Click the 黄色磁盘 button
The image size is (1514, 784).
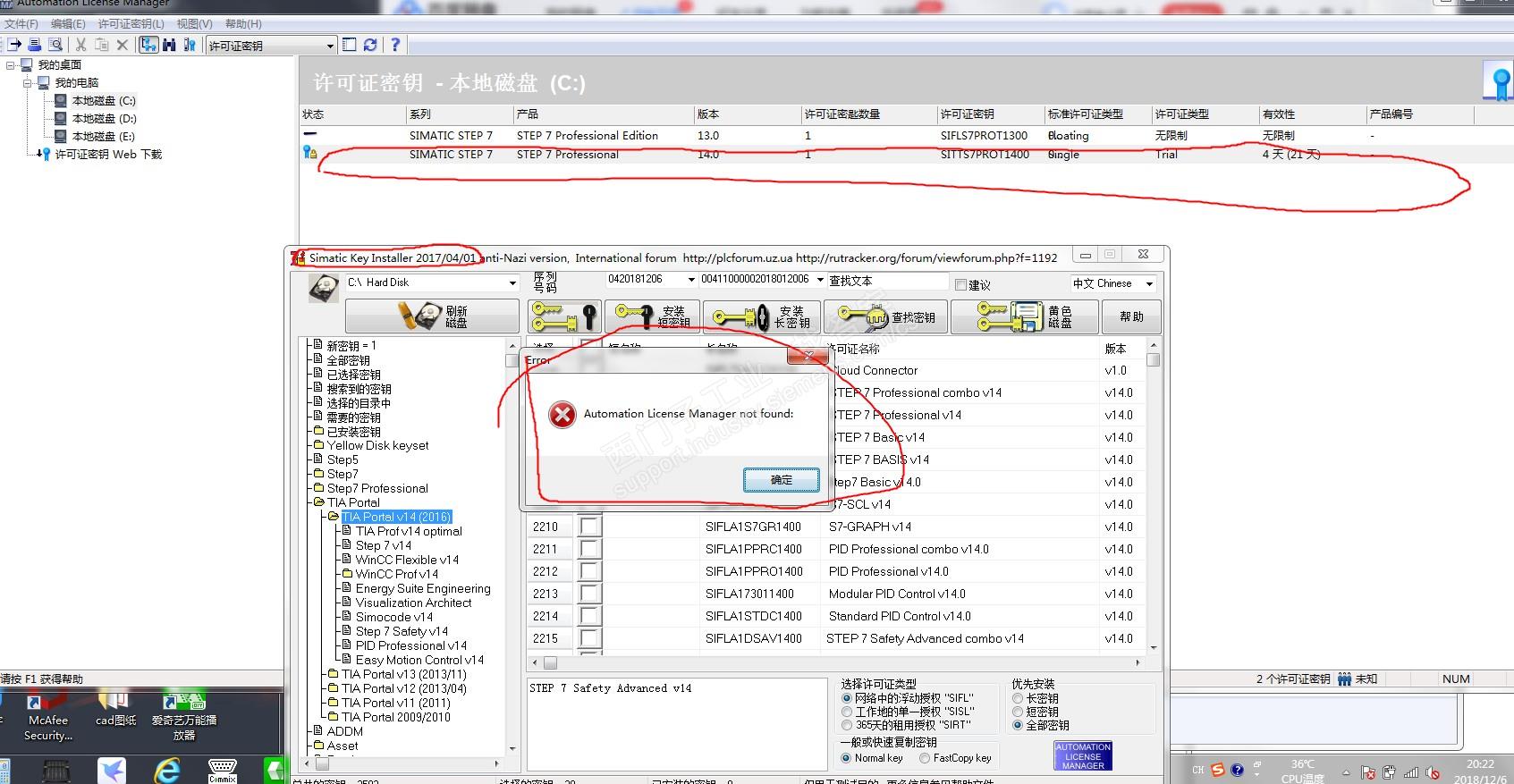coord(1024,316)
